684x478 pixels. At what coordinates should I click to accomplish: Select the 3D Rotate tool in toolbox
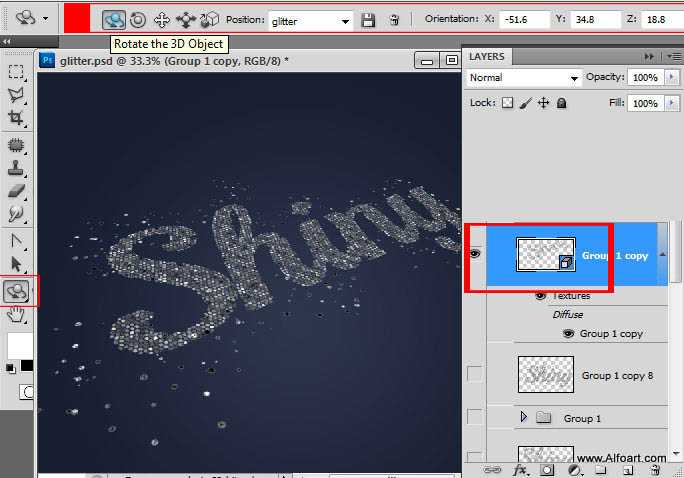[16, 291]
